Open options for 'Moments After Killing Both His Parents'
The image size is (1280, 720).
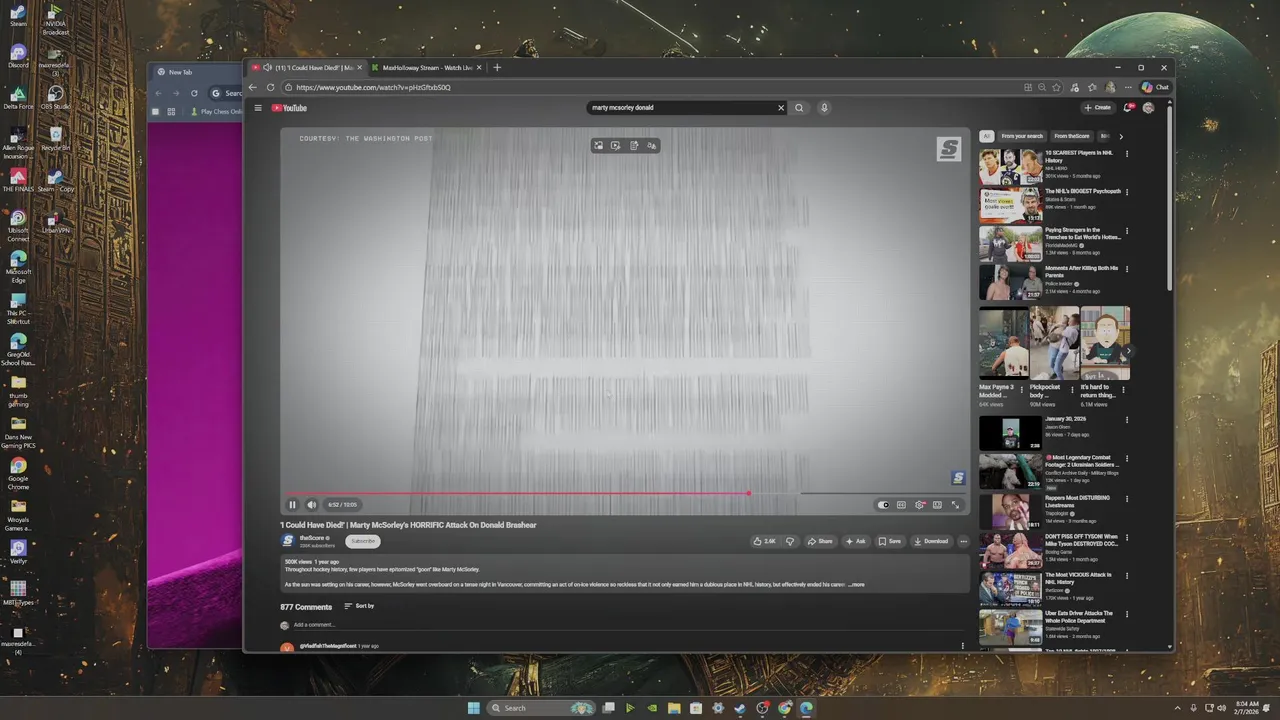pyautogui.click(x=1127, y=269)
